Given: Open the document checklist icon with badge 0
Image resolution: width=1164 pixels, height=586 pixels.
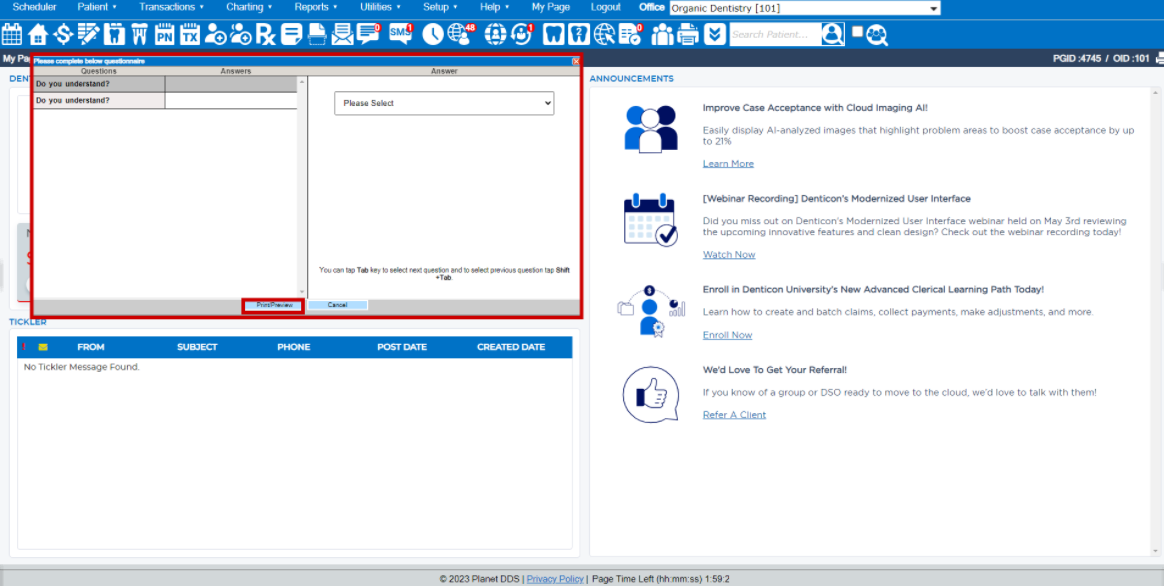Looking at the screenshot, I should [630, 34].
